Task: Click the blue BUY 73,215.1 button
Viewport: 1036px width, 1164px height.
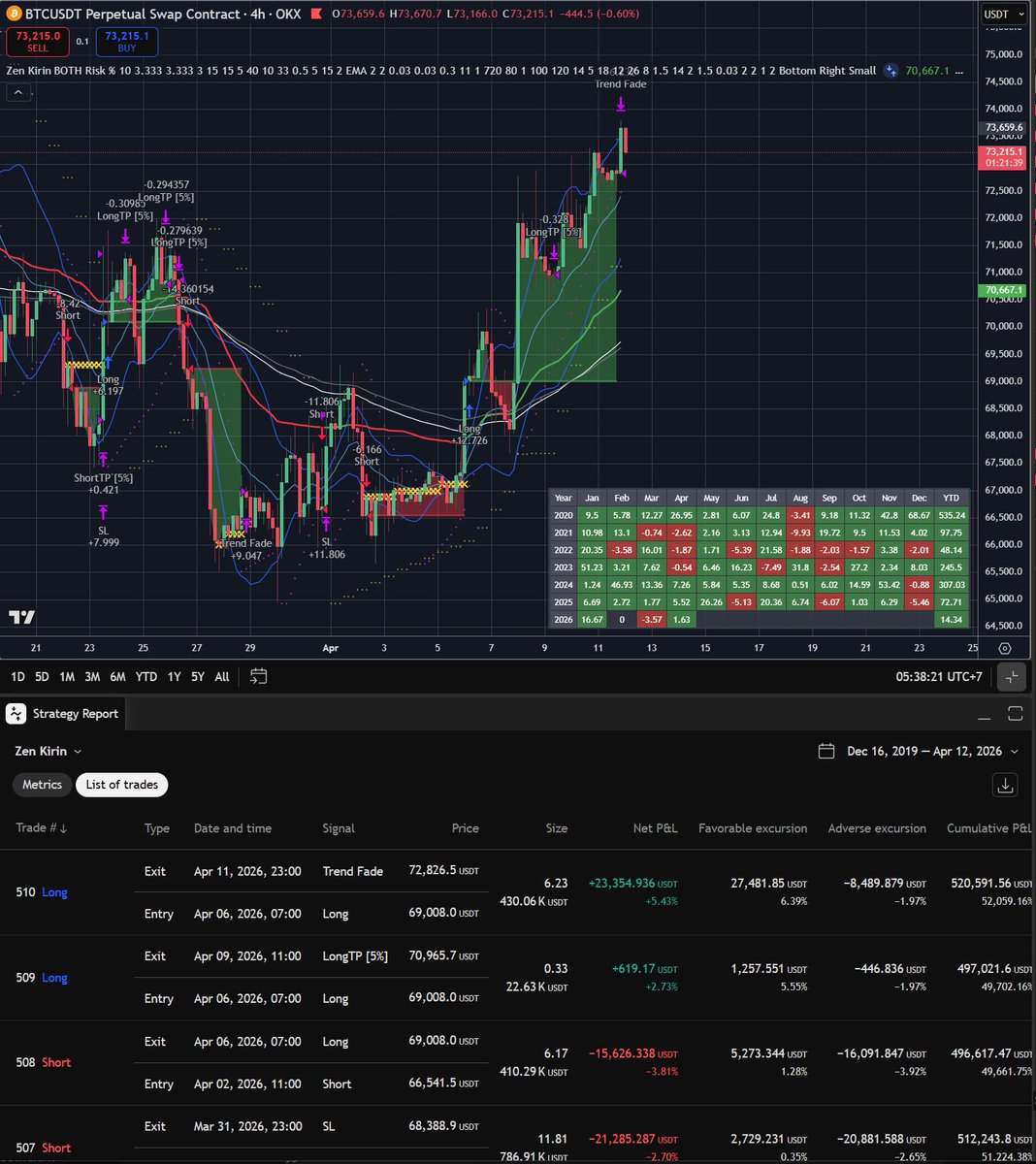Action: (x=127, y=41)
